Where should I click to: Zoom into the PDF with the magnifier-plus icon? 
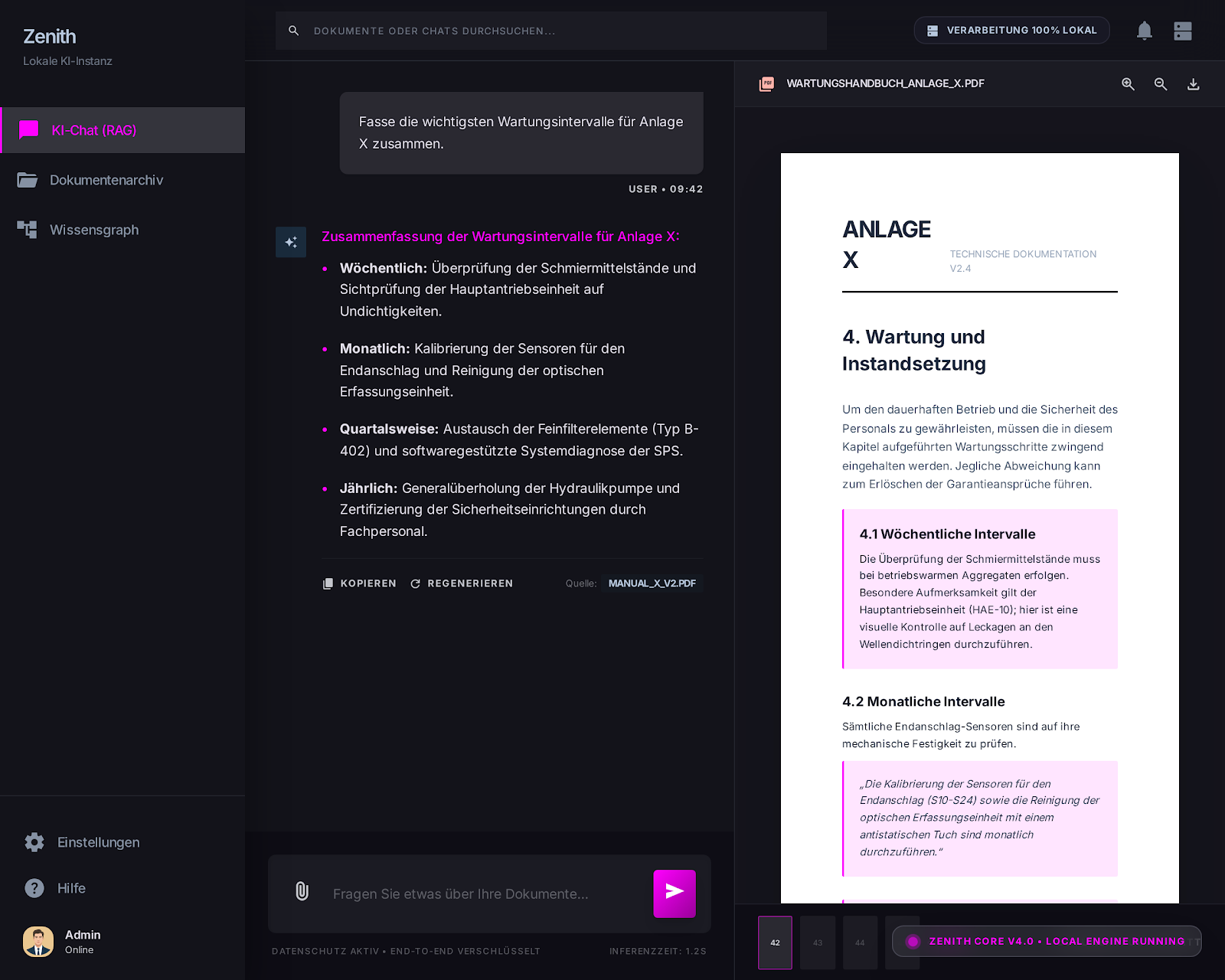pos(1128,83)
